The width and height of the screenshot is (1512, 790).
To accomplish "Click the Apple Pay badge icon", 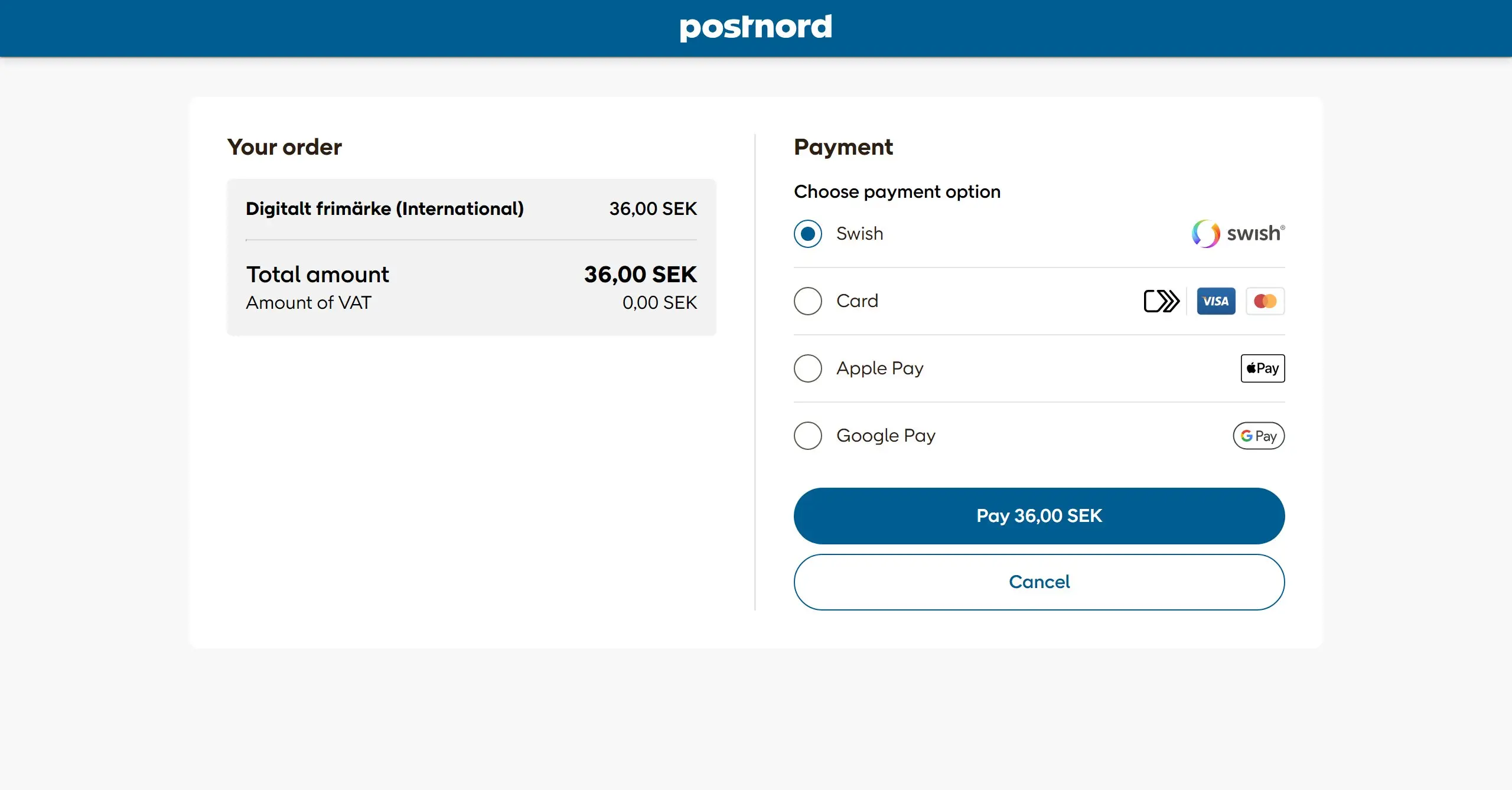I will pyautogui.click(x=1262, y=368).
